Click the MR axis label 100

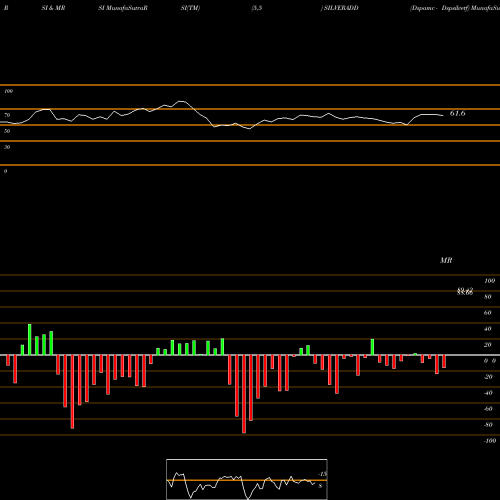[489, 281]
